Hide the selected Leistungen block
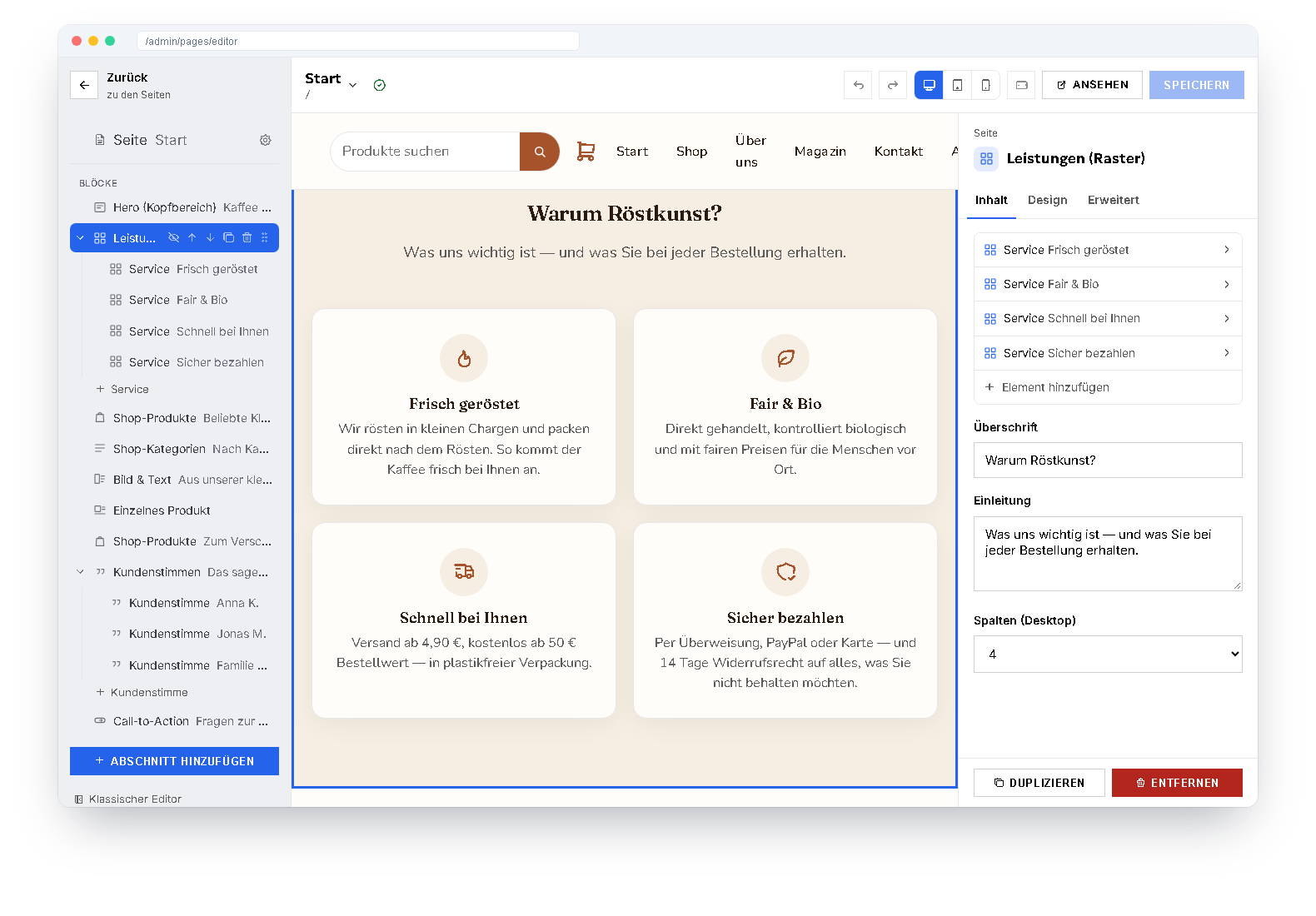 (173, 238)
